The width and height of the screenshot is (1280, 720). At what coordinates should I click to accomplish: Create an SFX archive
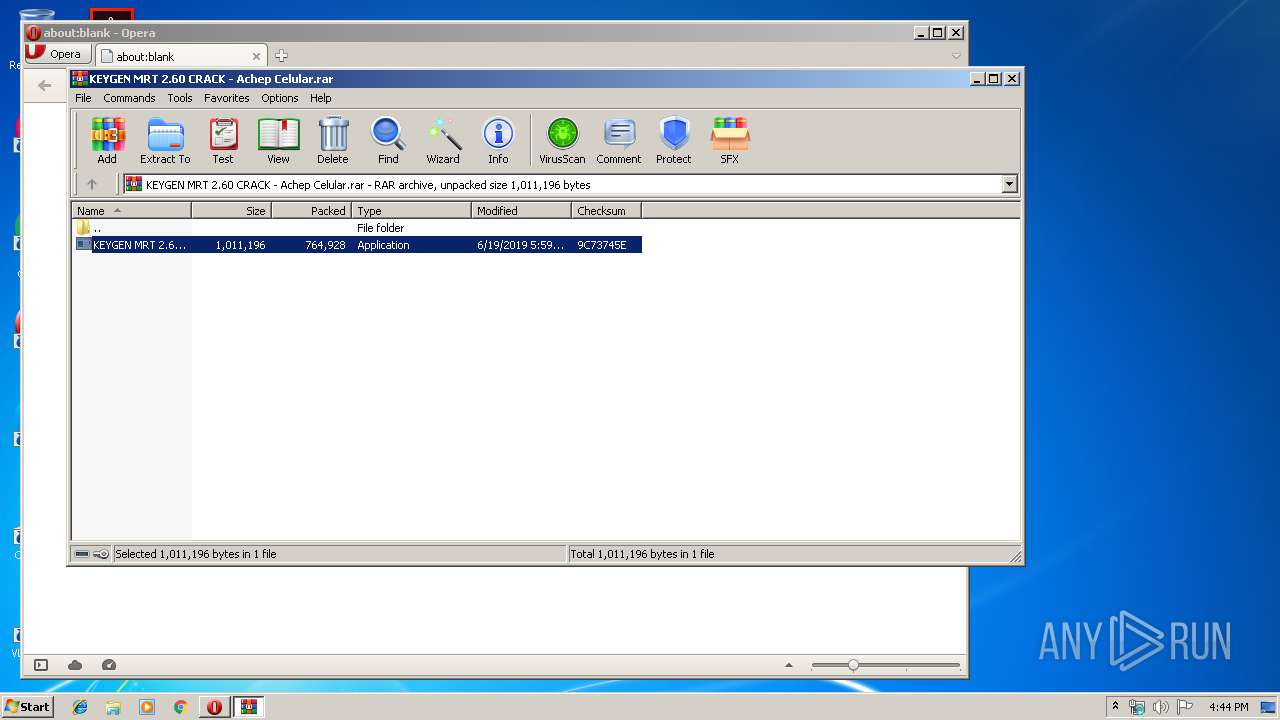[x=730, y=140]
